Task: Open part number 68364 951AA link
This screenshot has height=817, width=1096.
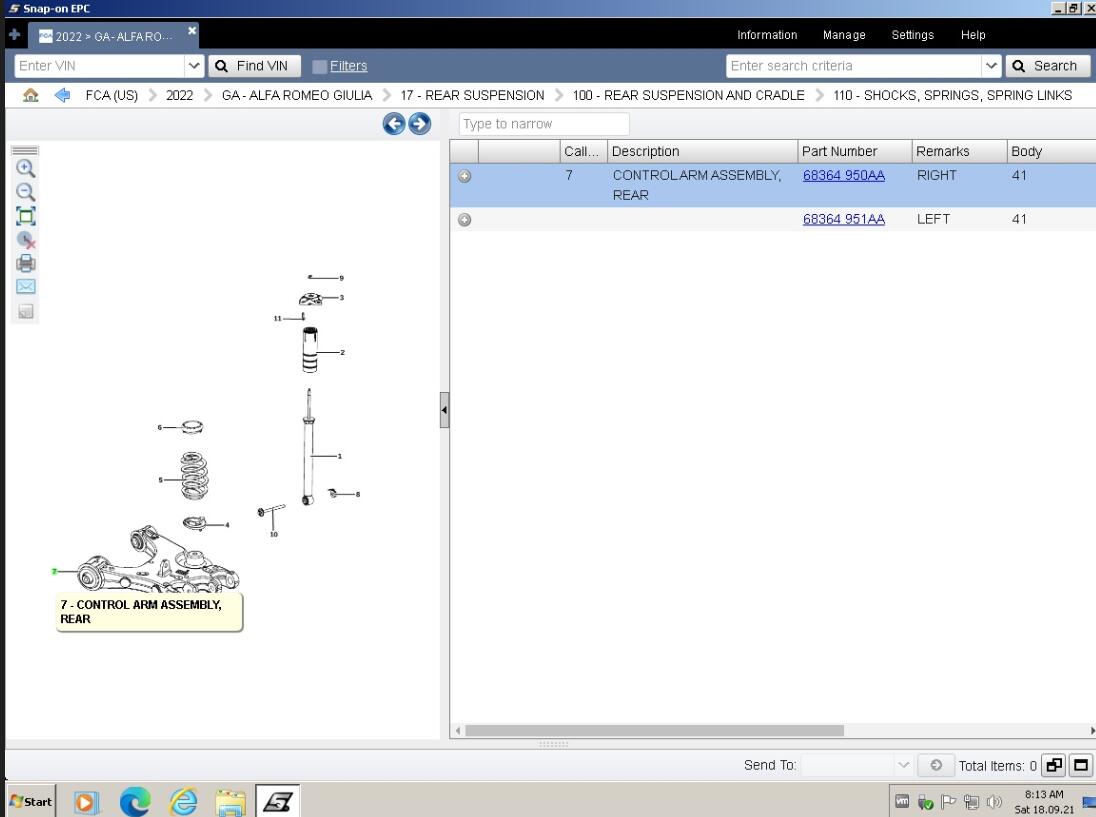Action: click(844, 219)
